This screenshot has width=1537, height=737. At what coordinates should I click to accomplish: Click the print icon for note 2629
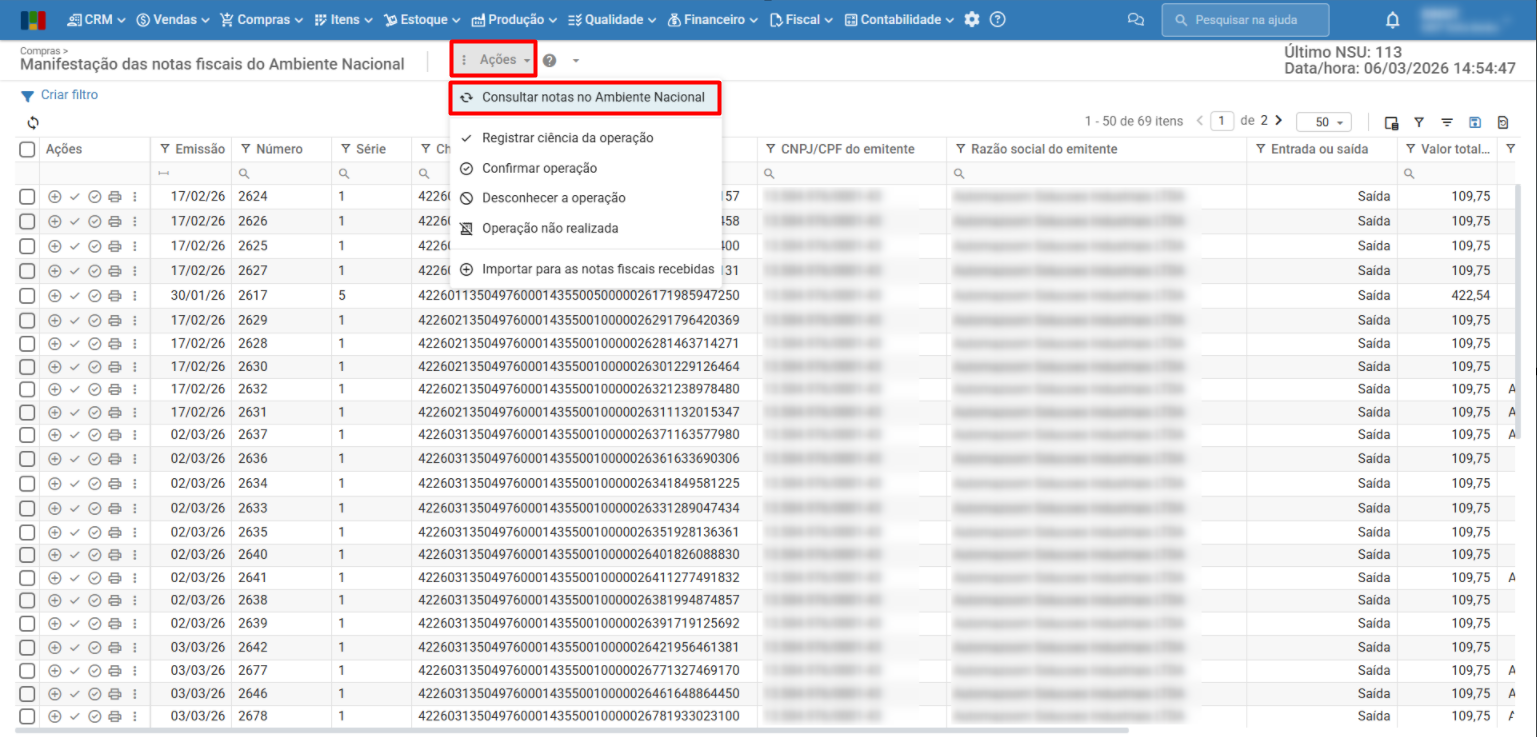click(115, 321)
